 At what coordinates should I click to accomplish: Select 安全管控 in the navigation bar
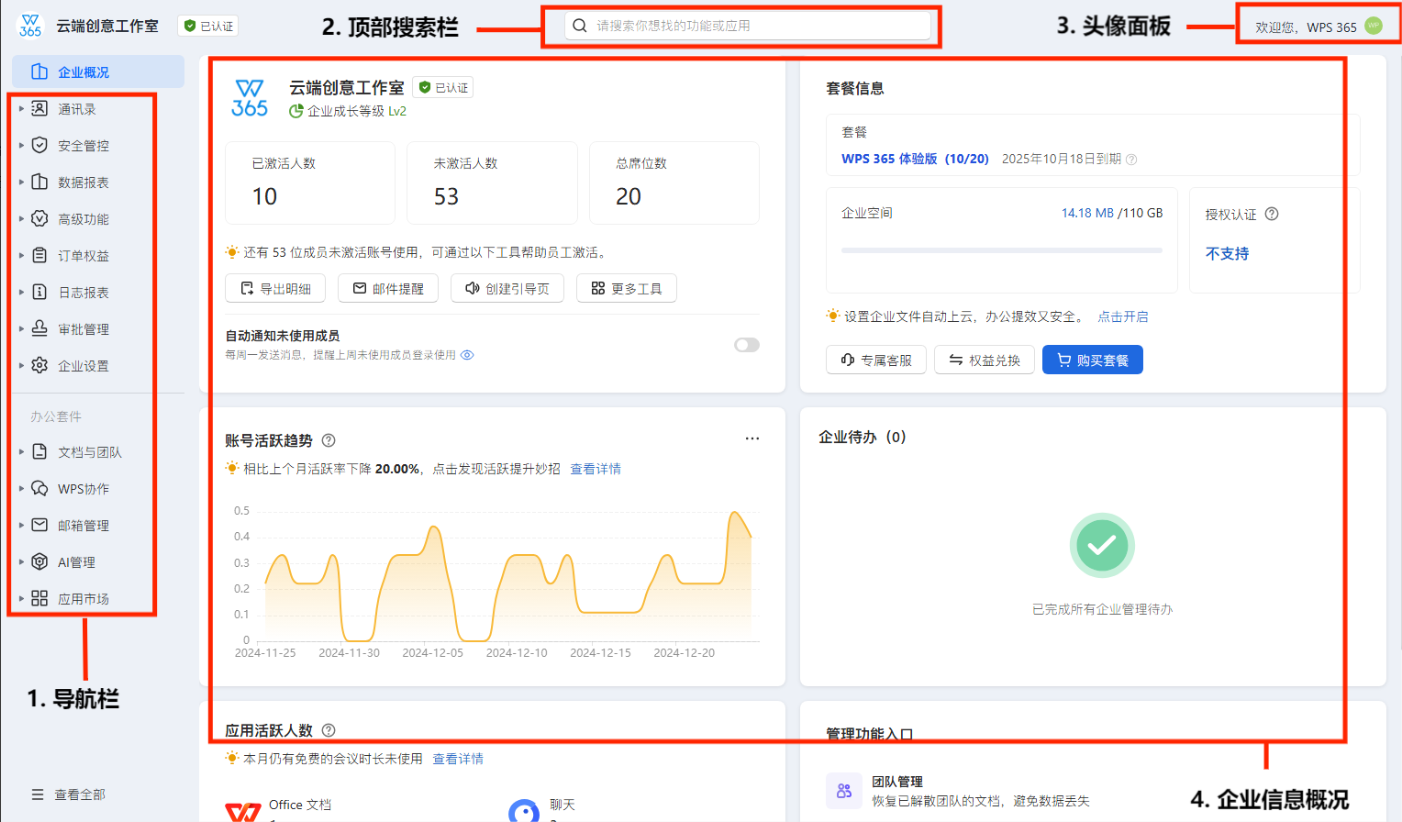point(74,144)
